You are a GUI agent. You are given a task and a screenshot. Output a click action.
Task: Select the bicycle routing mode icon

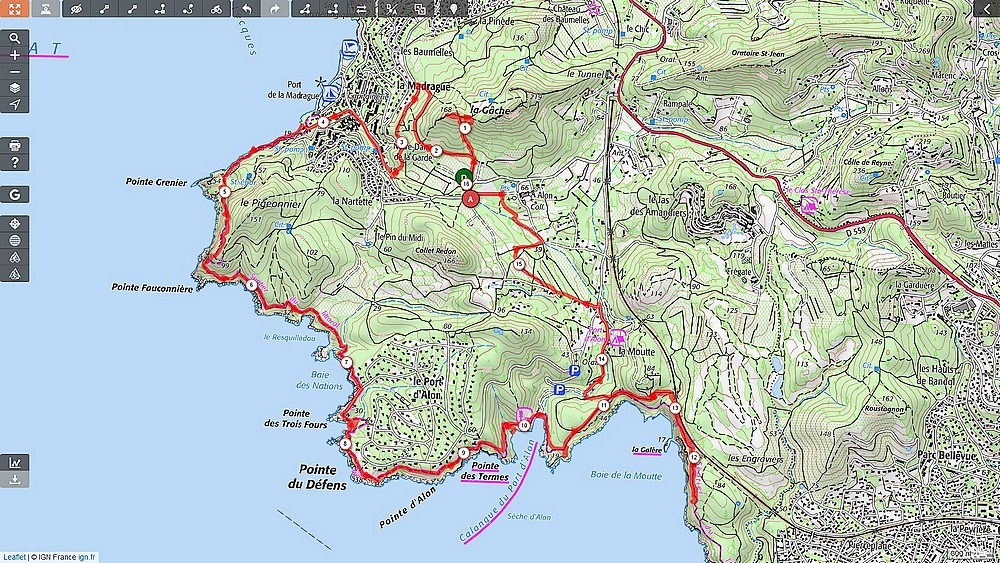[216, 8]
